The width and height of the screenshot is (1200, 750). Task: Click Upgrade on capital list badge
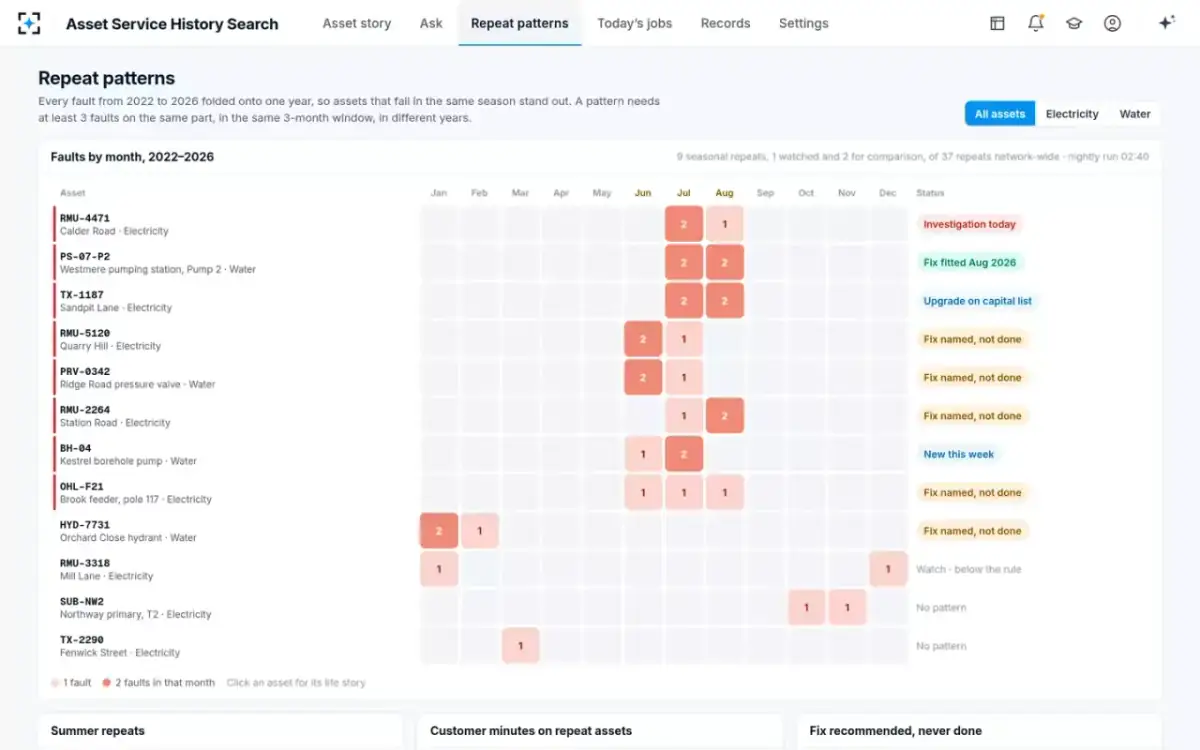click(x=977, y=301)
